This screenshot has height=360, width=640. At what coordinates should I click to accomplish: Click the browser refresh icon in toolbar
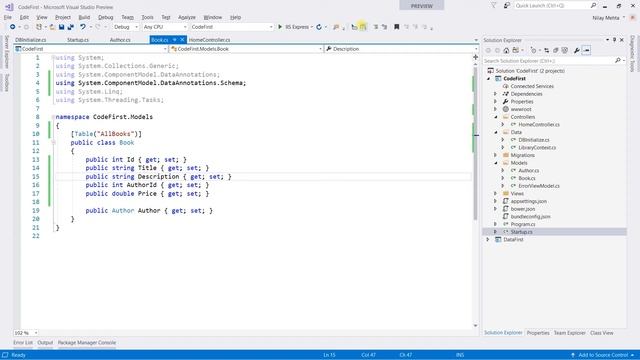click(319, 27)
